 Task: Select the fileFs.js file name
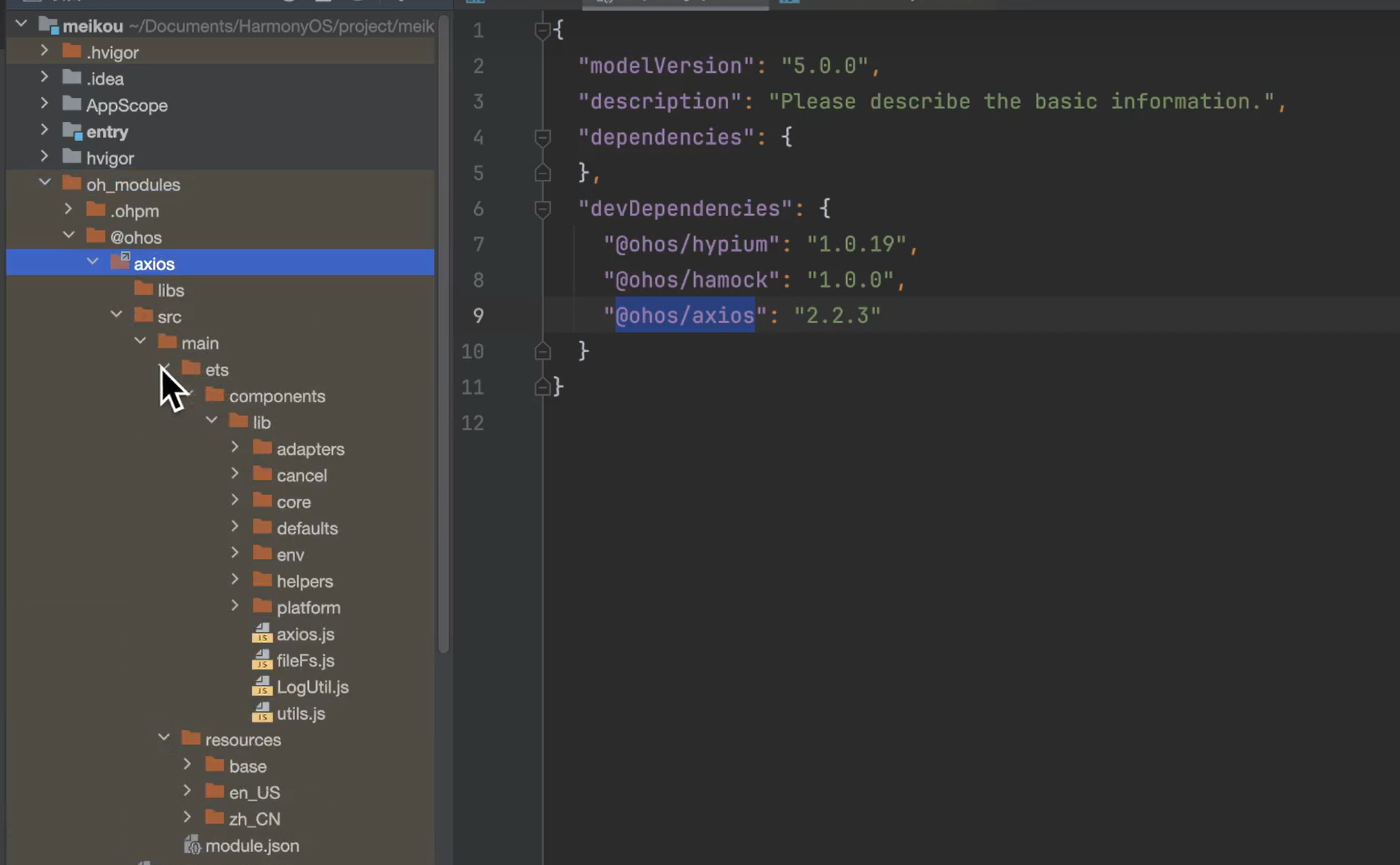pos(305,660)
